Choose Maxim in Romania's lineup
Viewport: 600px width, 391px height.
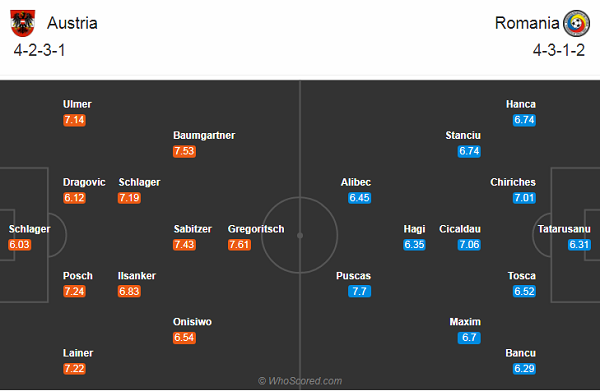click(465, 322)
